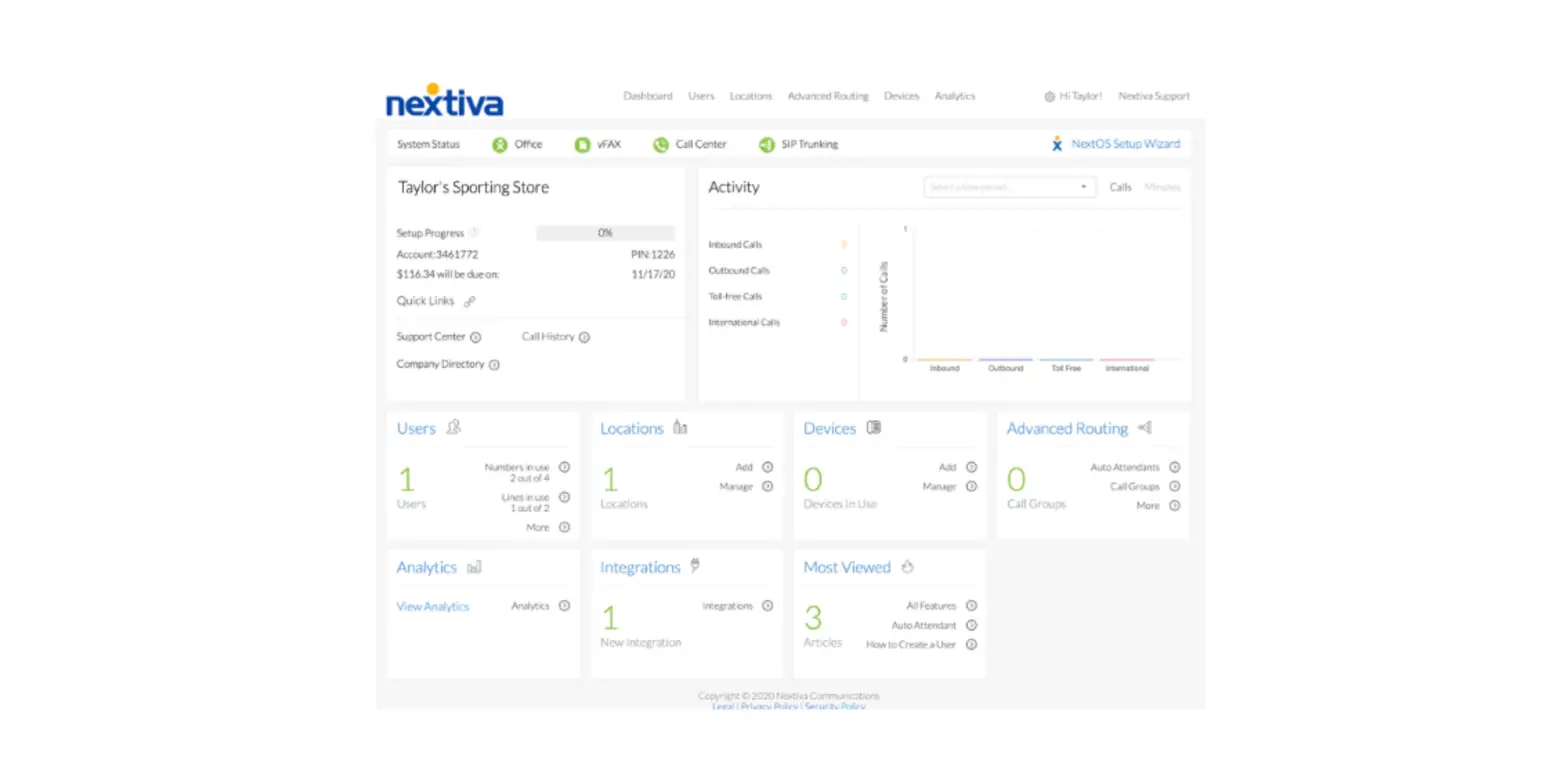Click the Office system status icon
This screenshot has height=767, width=1568.
pos(500,145)
